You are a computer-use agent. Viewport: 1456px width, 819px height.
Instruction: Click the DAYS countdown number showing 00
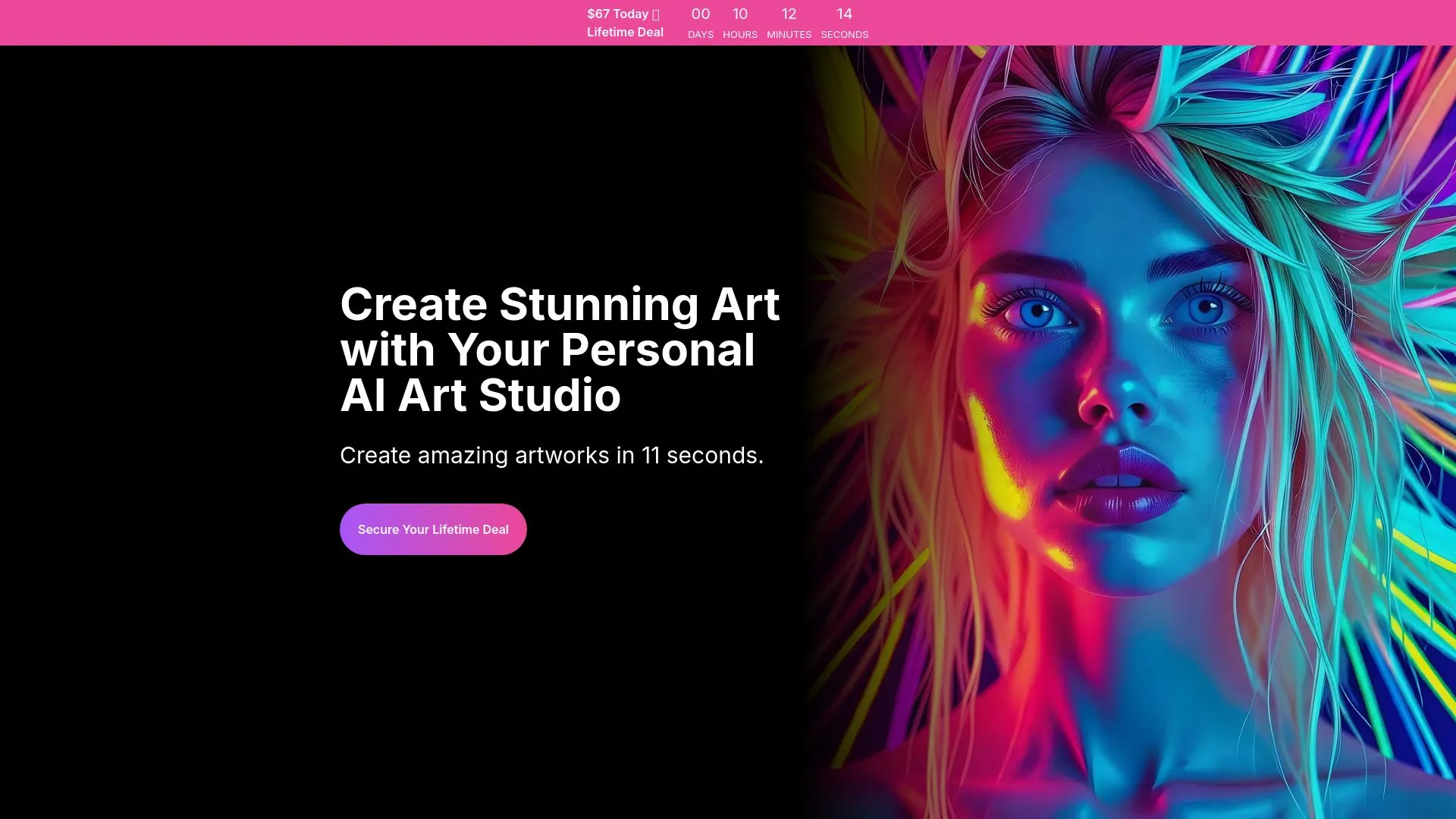click(x=700, y=14)
